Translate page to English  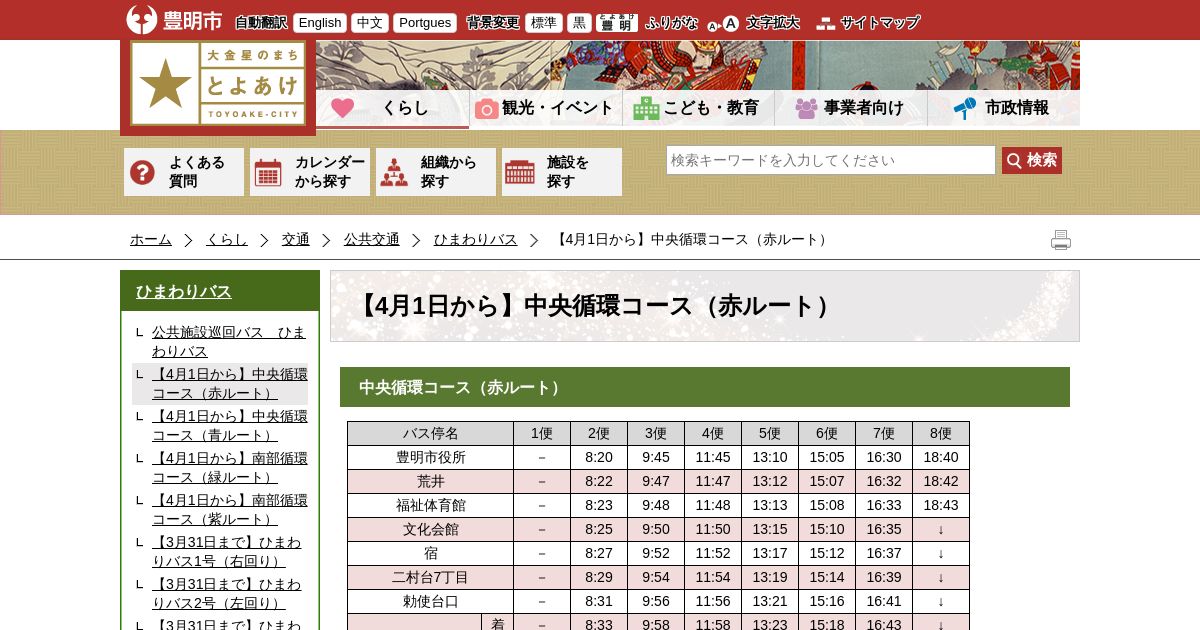click(x=320, y=22)
